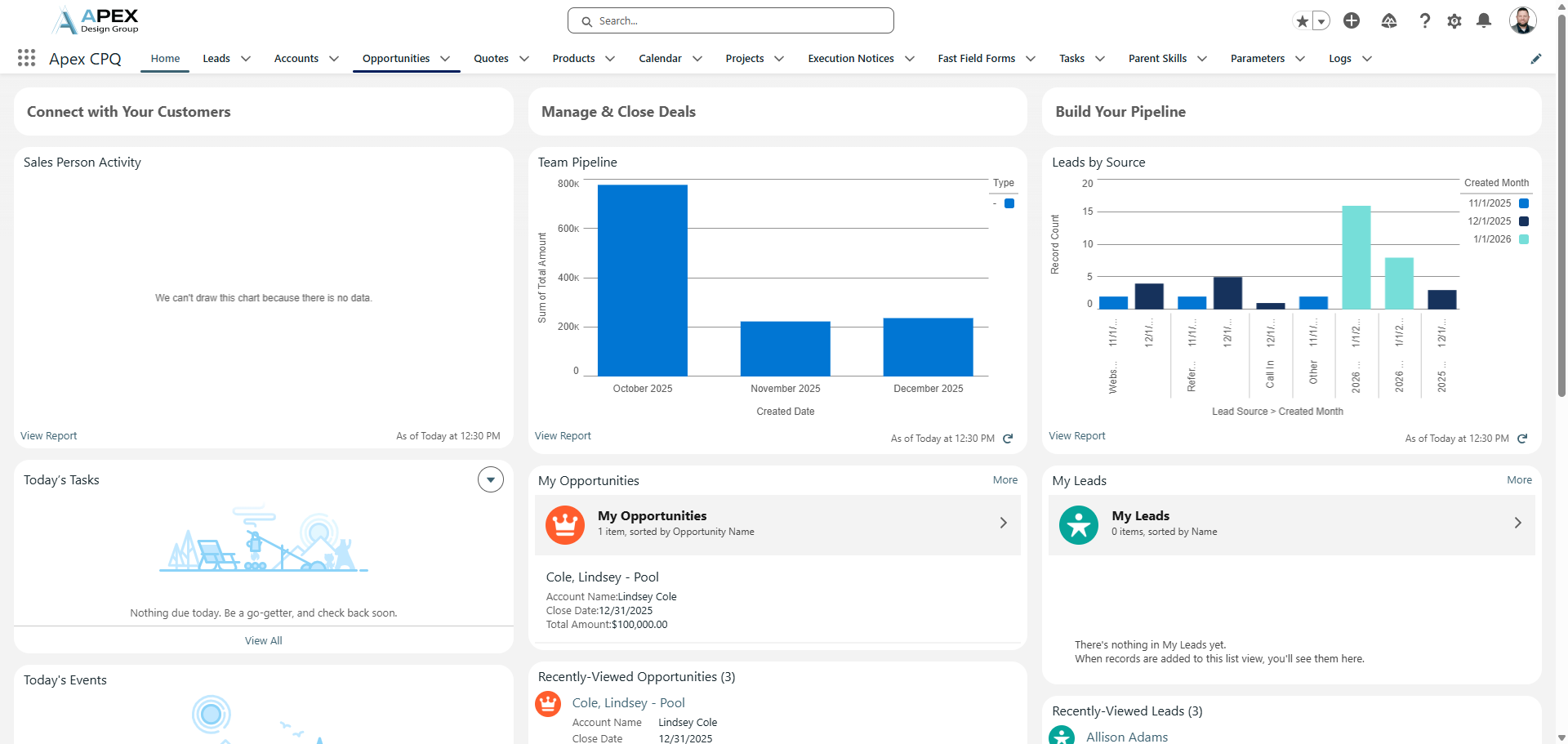Open the Allison Adams lead link
This screenshot has height=744, width=1568.
click(1126, 737)
